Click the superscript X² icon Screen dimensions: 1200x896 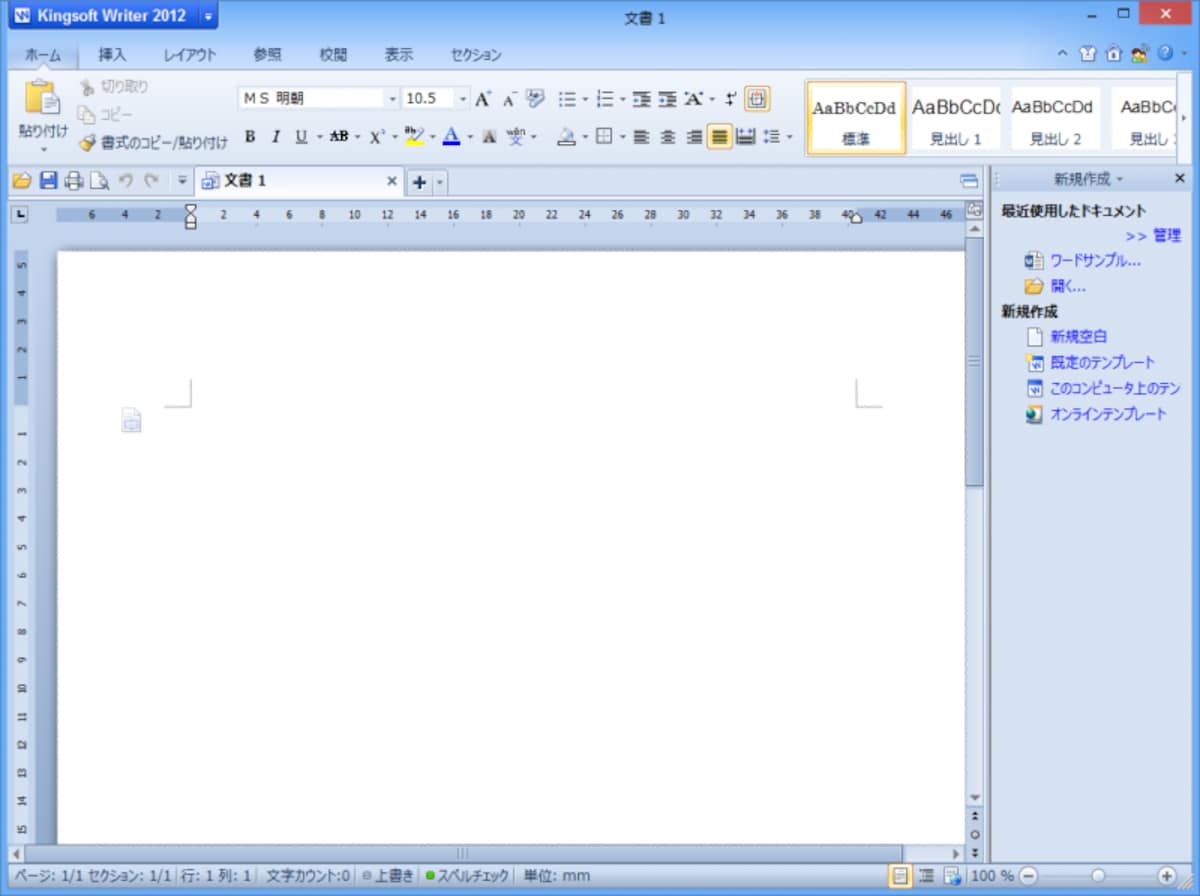click(x=377, y=136)
